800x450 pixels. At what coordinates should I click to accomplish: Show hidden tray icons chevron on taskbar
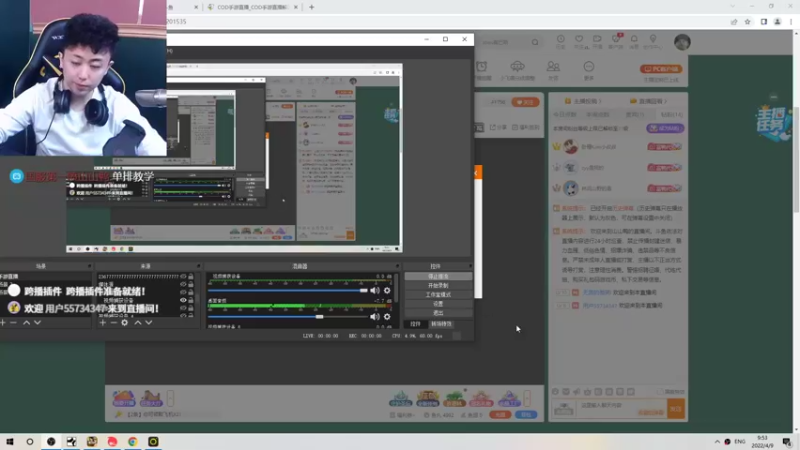[x=717, y=441]
